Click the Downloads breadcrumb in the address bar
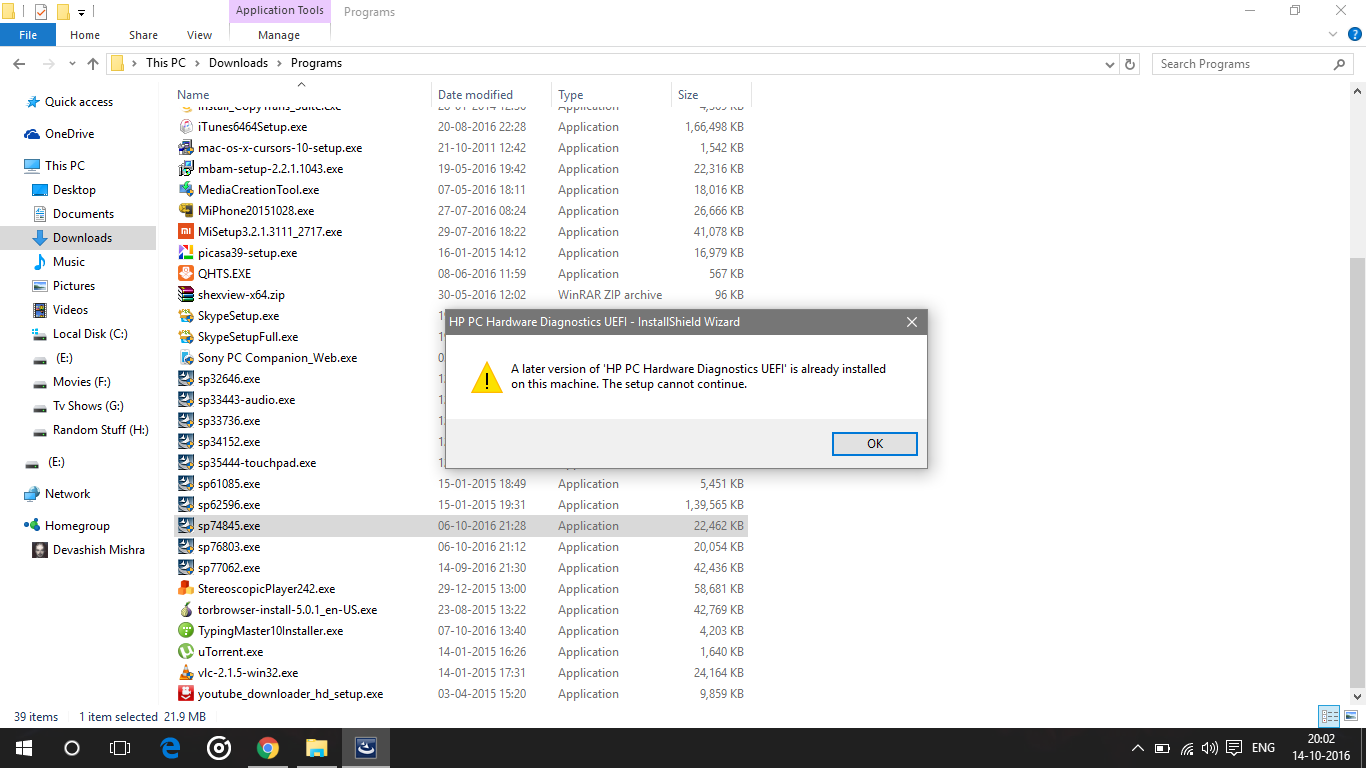Viewport: 1366px width, 768px height. (238, 63)
